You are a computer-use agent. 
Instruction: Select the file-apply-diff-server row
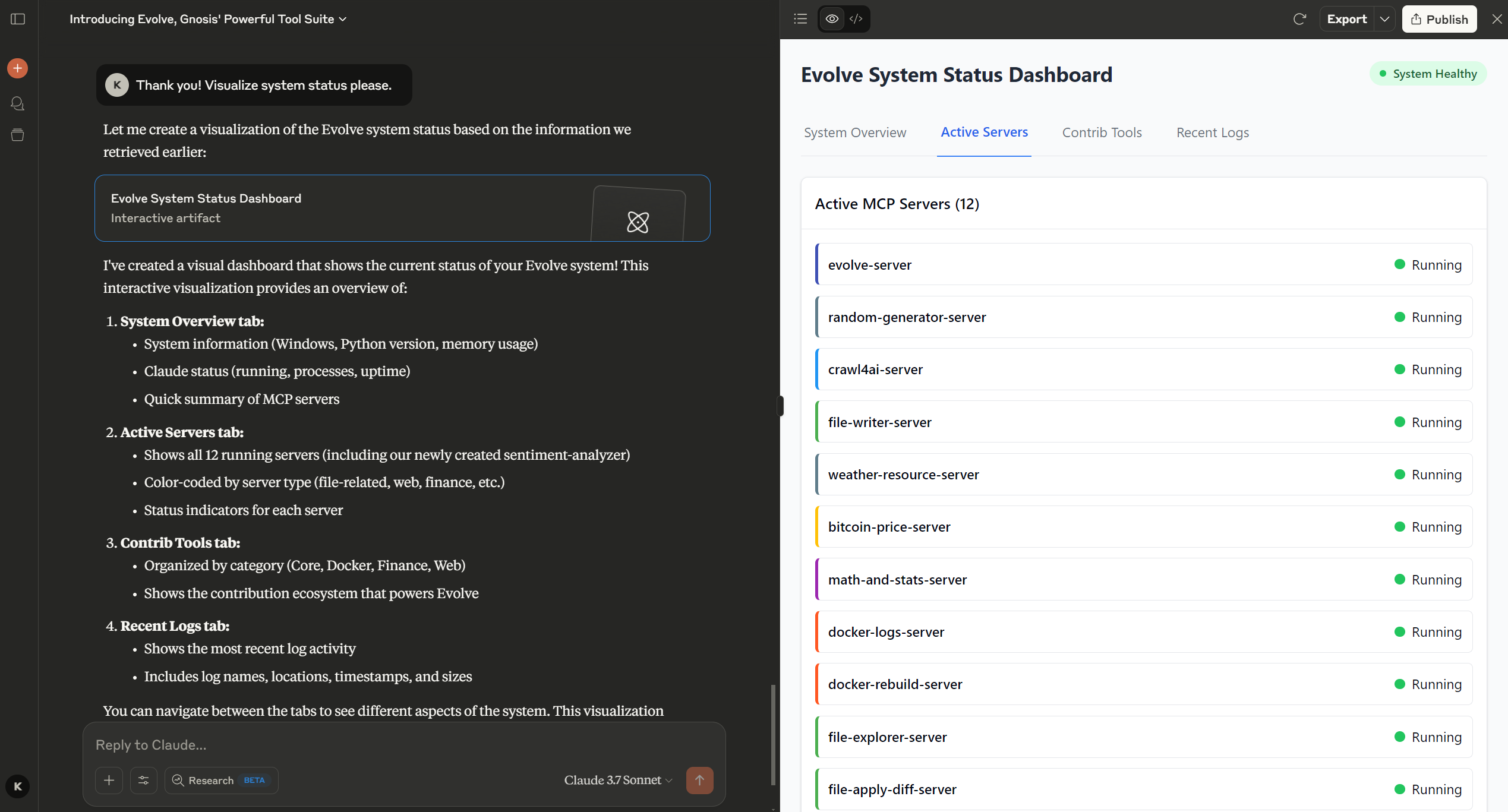click(1144, 789)
